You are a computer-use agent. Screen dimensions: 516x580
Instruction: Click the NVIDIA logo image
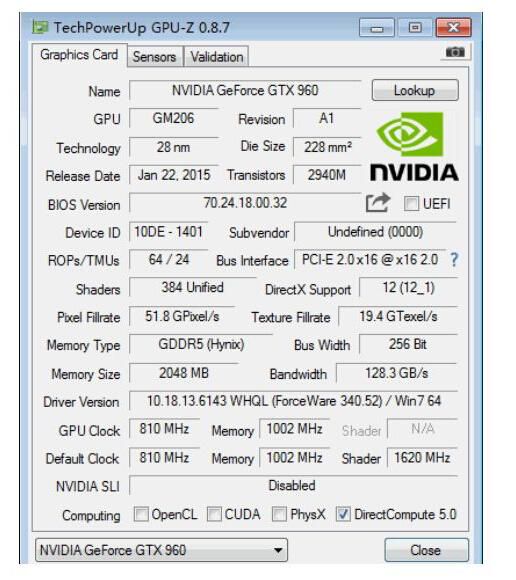[x=414, y=147]
